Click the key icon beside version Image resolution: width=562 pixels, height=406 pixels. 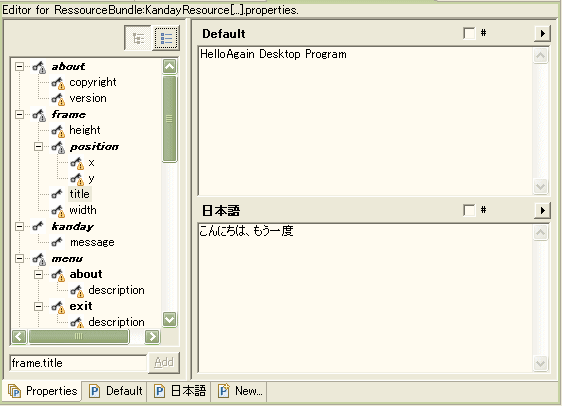point(58,99)
